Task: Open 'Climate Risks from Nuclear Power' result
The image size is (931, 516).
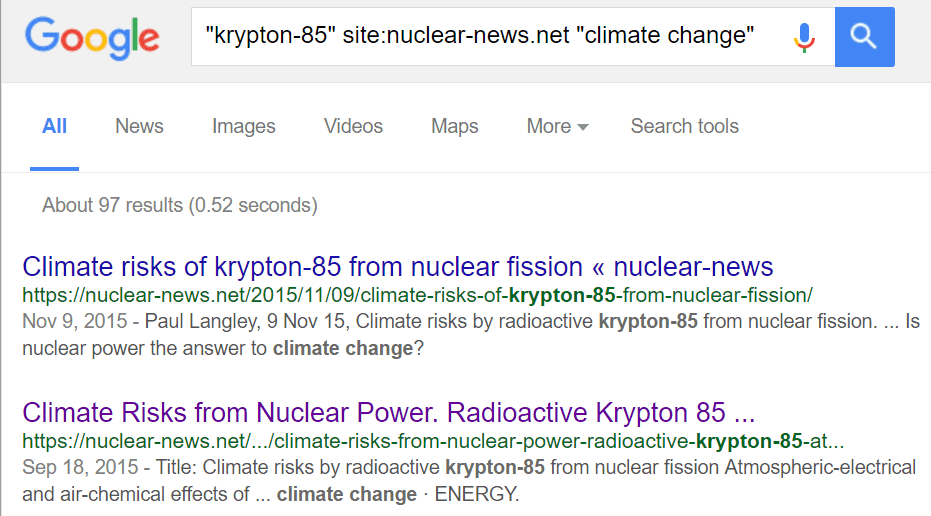Action: coord(388,413)
